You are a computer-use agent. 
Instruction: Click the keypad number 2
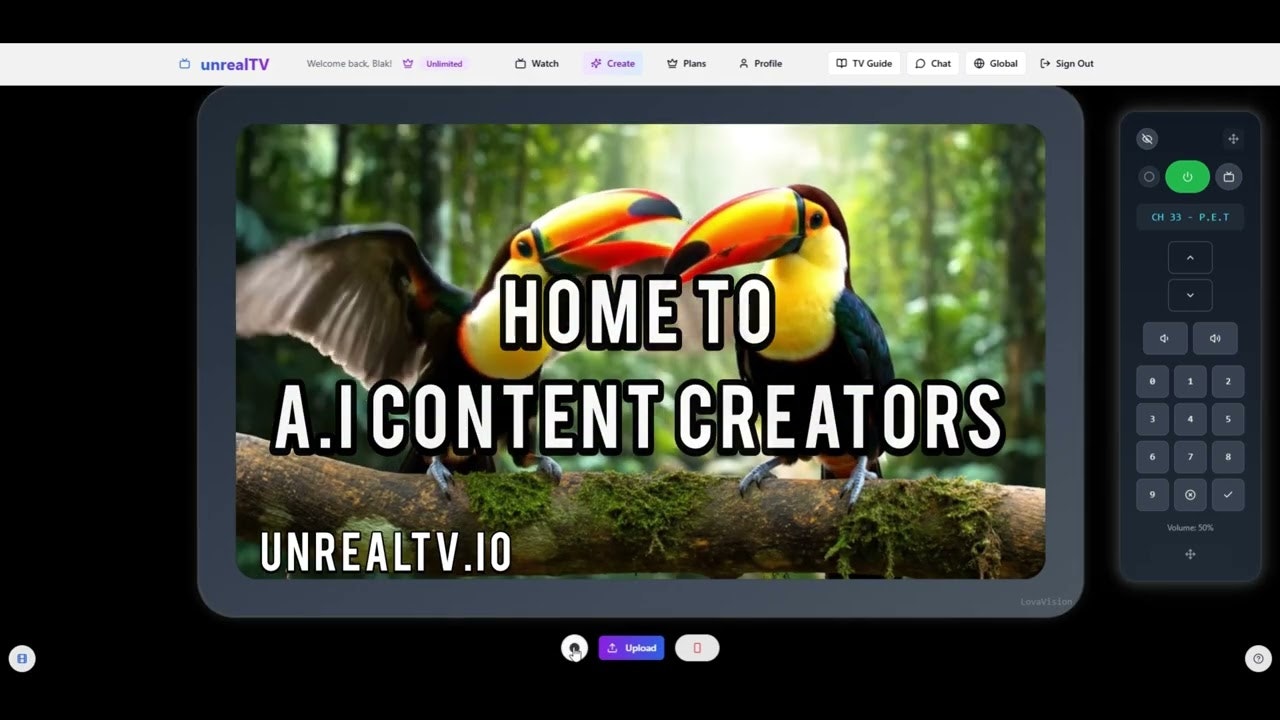coord(1228,381)
